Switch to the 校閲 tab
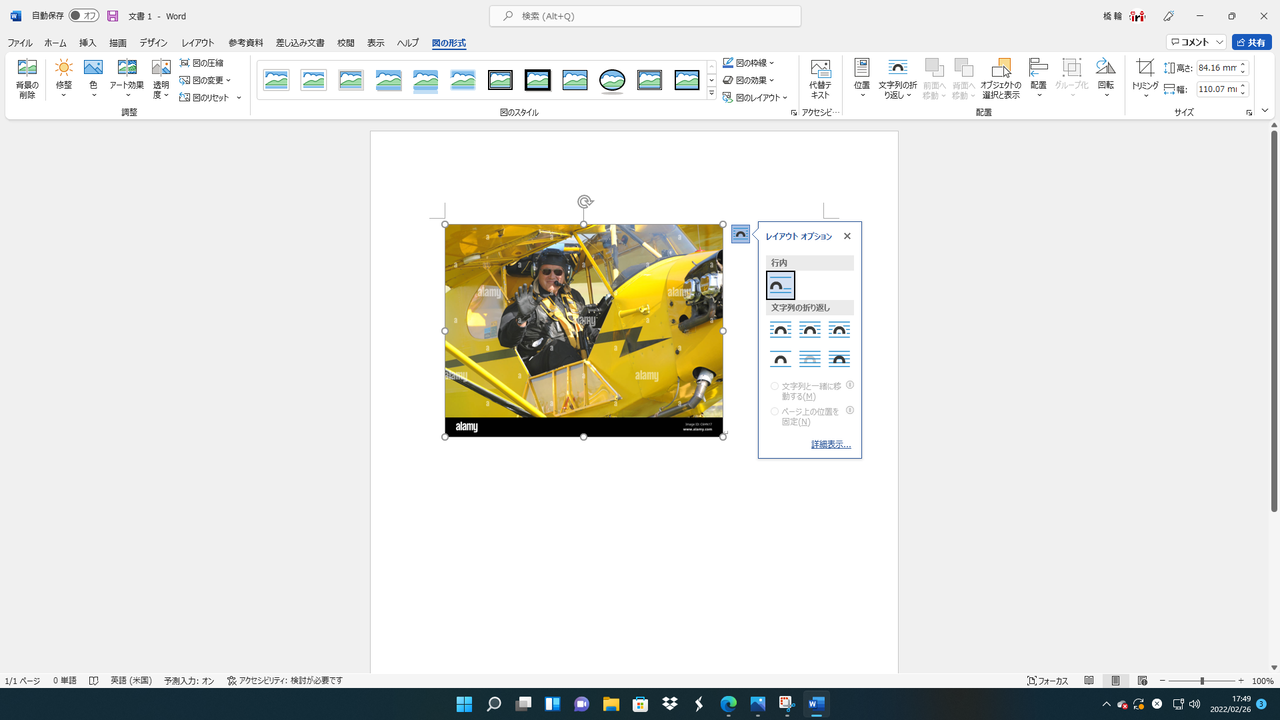Viewport: 1280px width, 720px height. (346, 43)
